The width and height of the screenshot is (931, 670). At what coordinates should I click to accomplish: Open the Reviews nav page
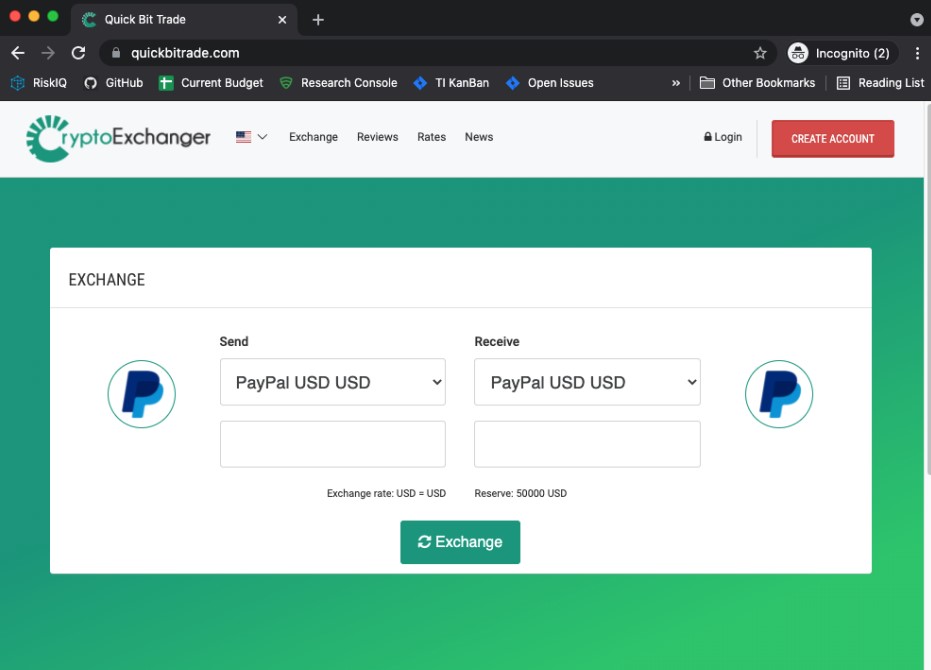(378, 137)
